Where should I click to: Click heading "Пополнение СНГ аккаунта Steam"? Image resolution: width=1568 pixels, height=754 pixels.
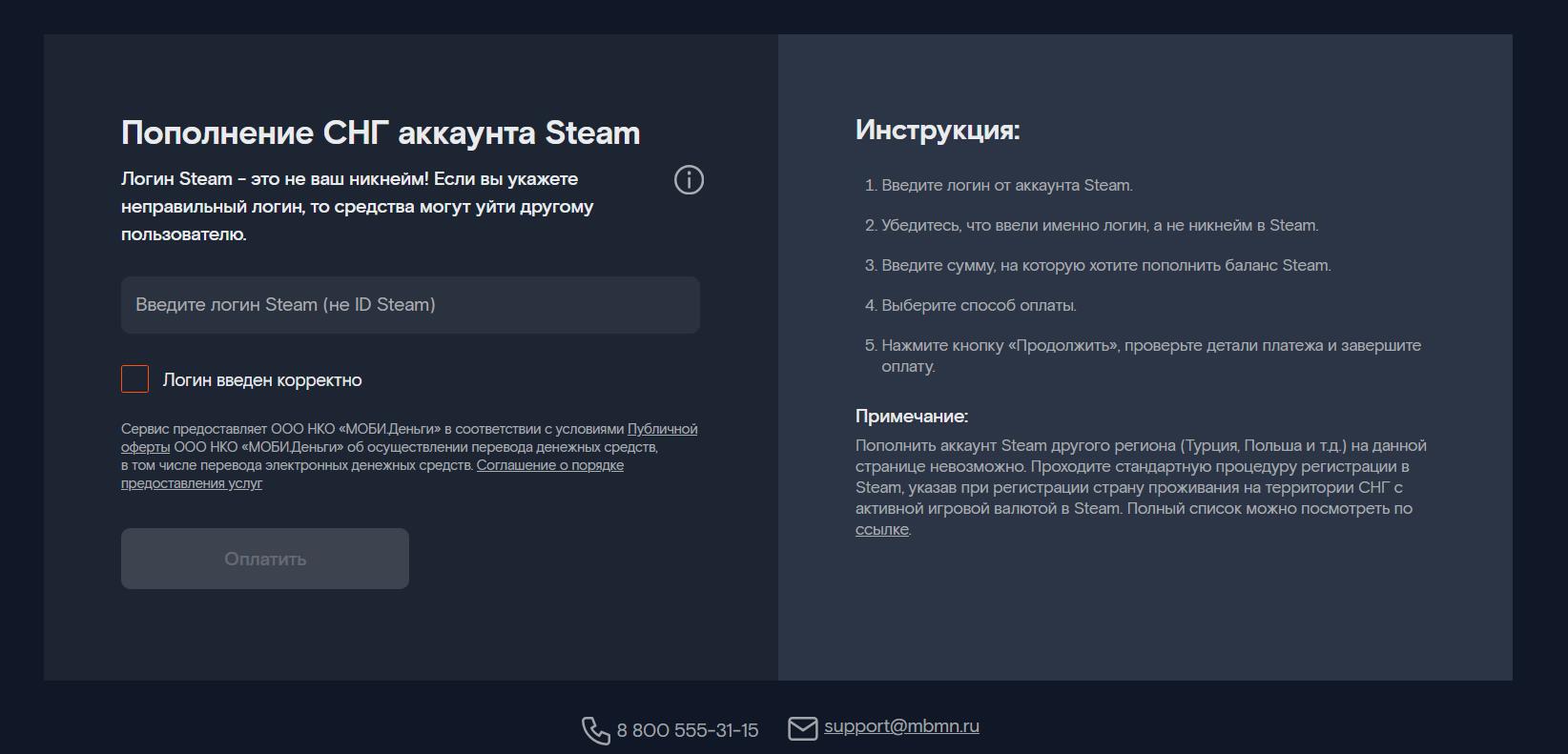381,132
